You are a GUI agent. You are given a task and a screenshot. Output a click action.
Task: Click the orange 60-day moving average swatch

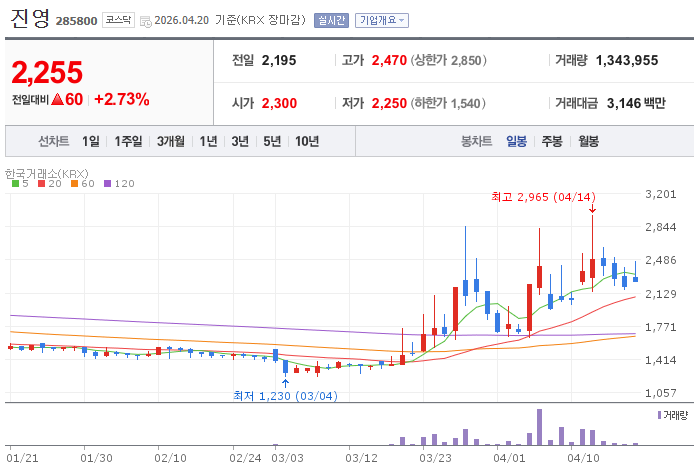click(x=74, y=184)
